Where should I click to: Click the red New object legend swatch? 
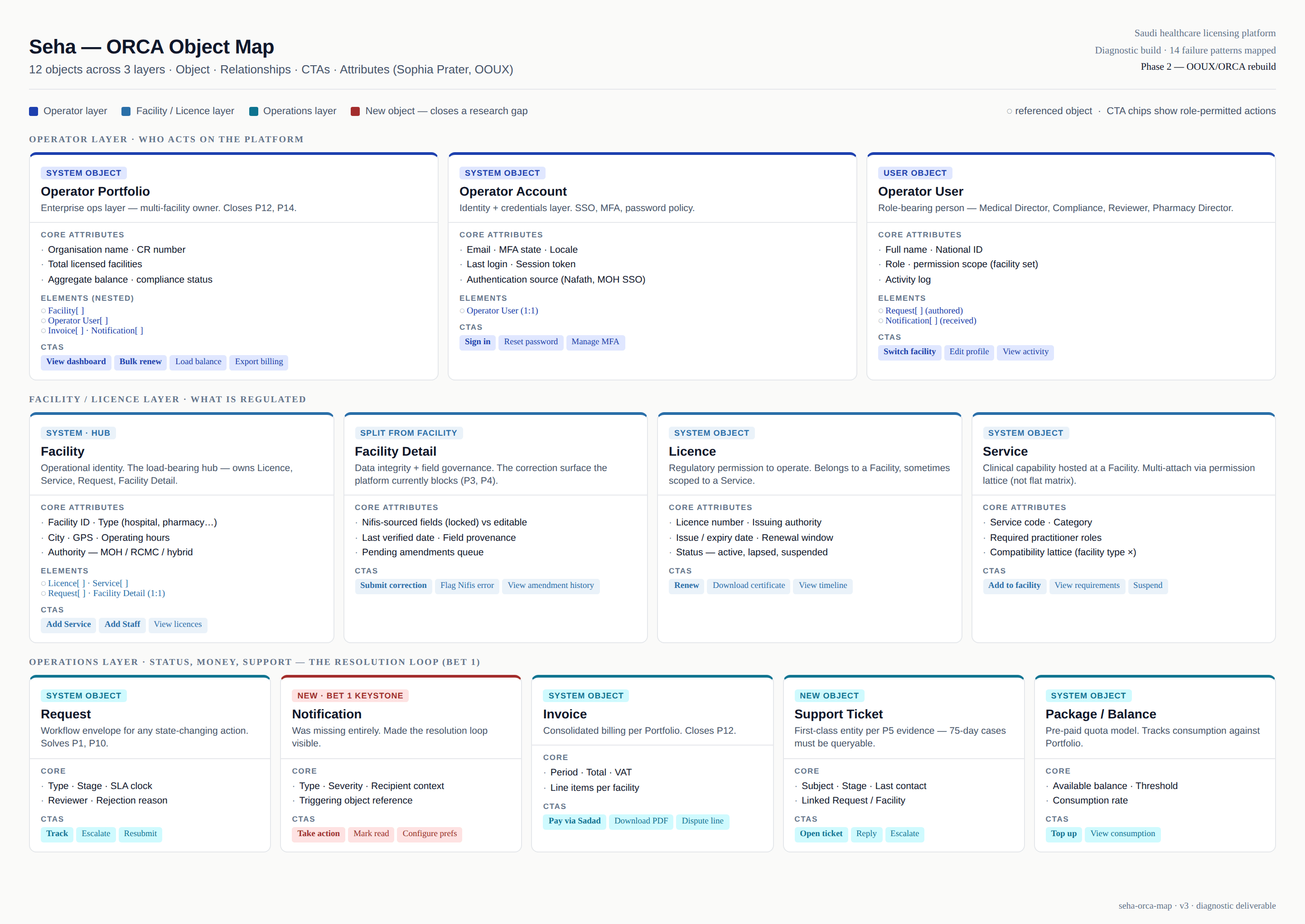(355, 111)
